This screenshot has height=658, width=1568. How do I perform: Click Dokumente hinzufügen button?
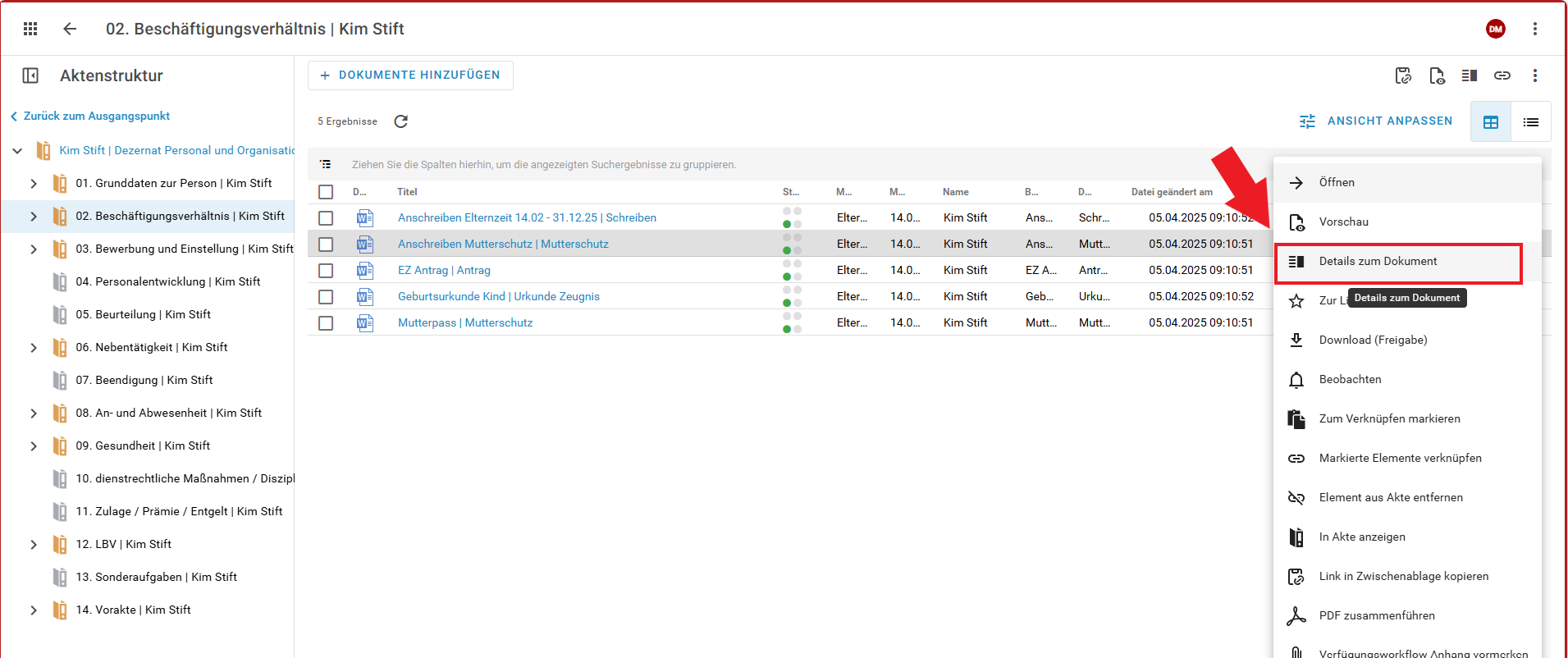click(x=410, y=75)
